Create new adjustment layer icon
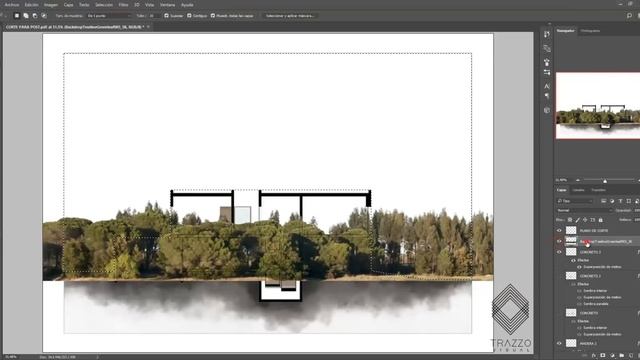The width and height of the screenshot is (640, 360). 612,356
